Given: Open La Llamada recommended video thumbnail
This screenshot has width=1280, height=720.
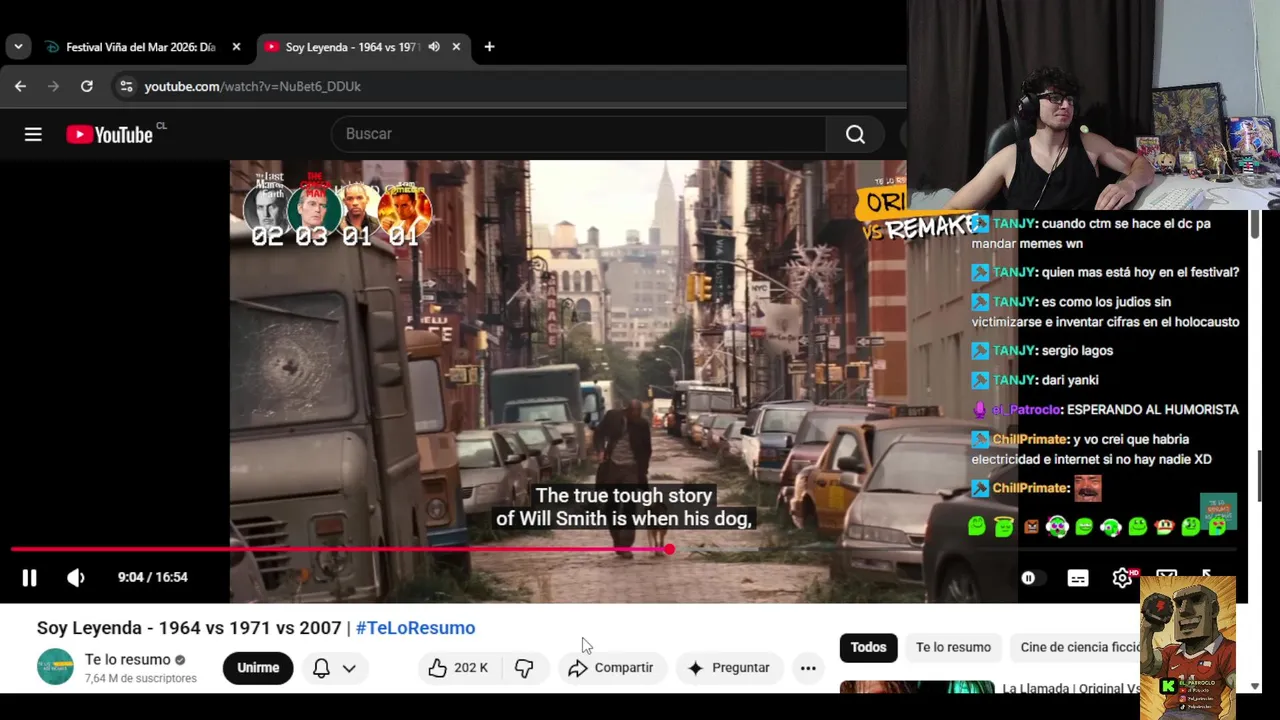Looking at the screenshot, I should [x=917, y=687].
